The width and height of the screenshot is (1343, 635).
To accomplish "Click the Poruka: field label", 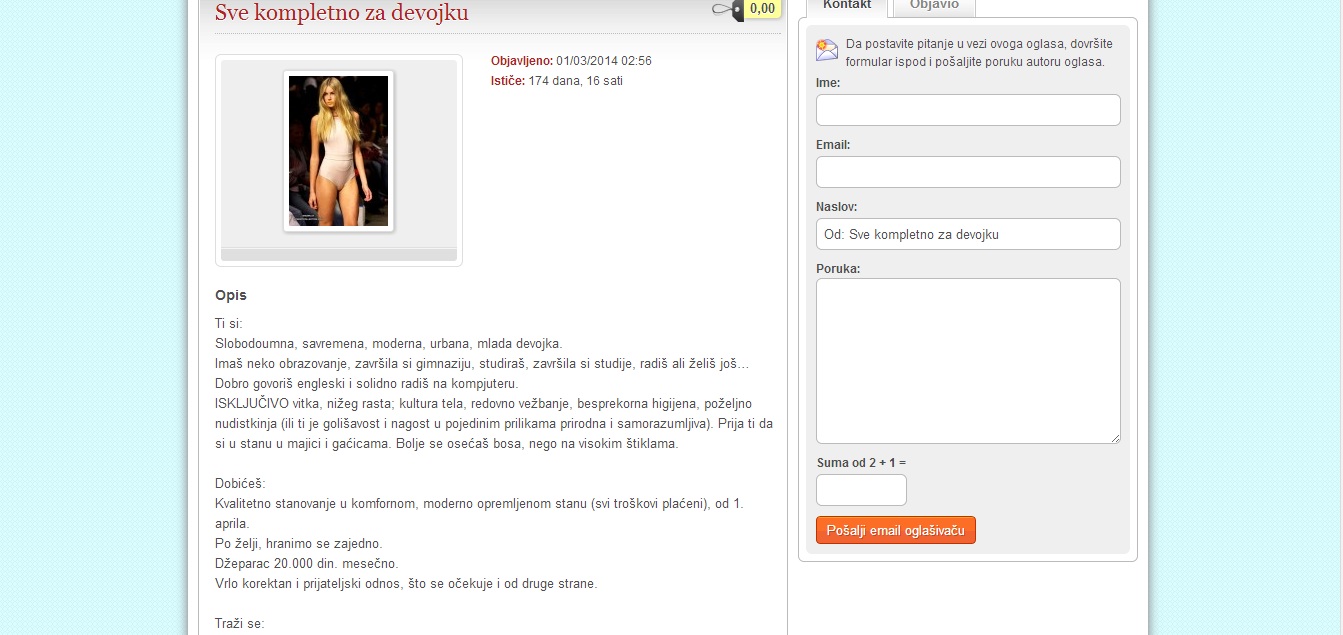I will [837, 269].
